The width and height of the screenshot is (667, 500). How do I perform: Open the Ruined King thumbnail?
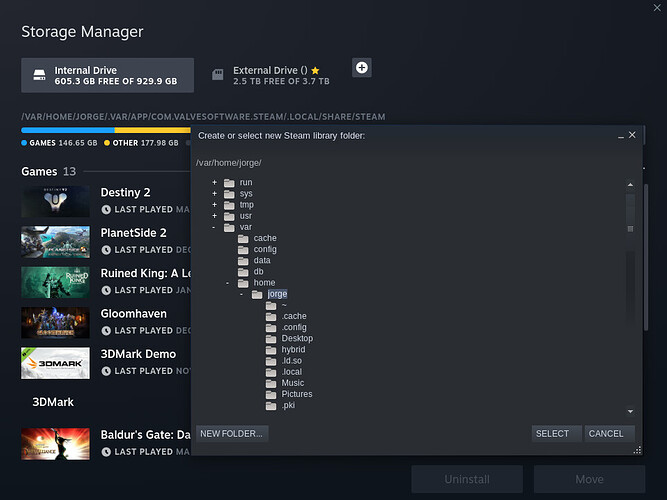point(55,282)
